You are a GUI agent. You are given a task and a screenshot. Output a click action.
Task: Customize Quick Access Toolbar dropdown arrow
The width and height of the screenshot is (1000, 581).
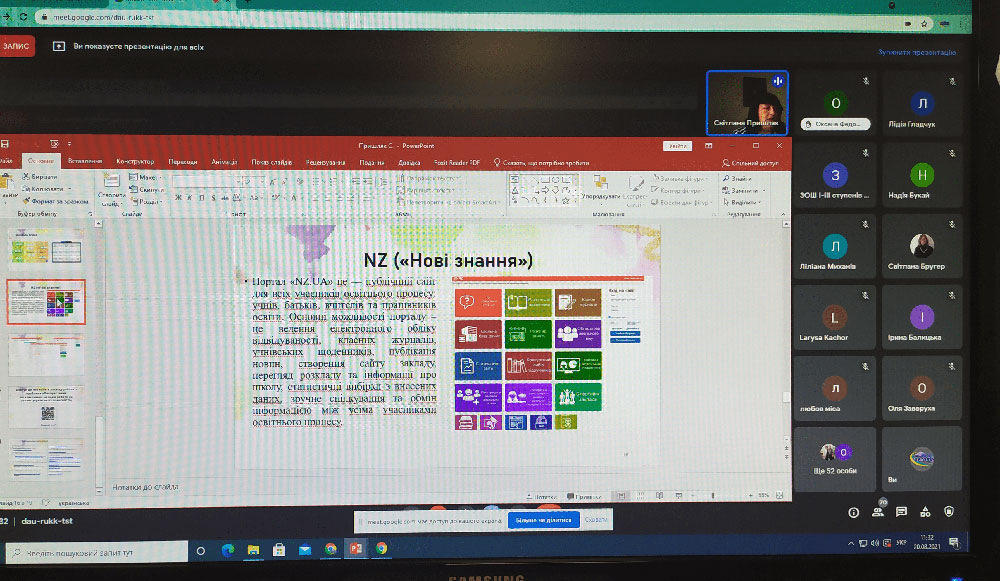(x=70, y=144)
